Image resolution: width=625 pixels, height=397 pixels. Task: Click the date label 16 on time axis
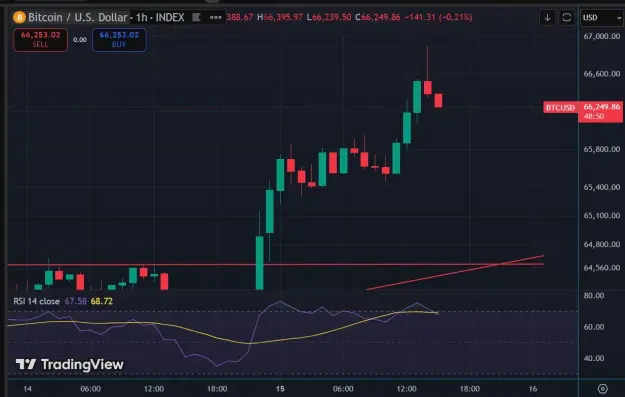[x=533, y=389]
